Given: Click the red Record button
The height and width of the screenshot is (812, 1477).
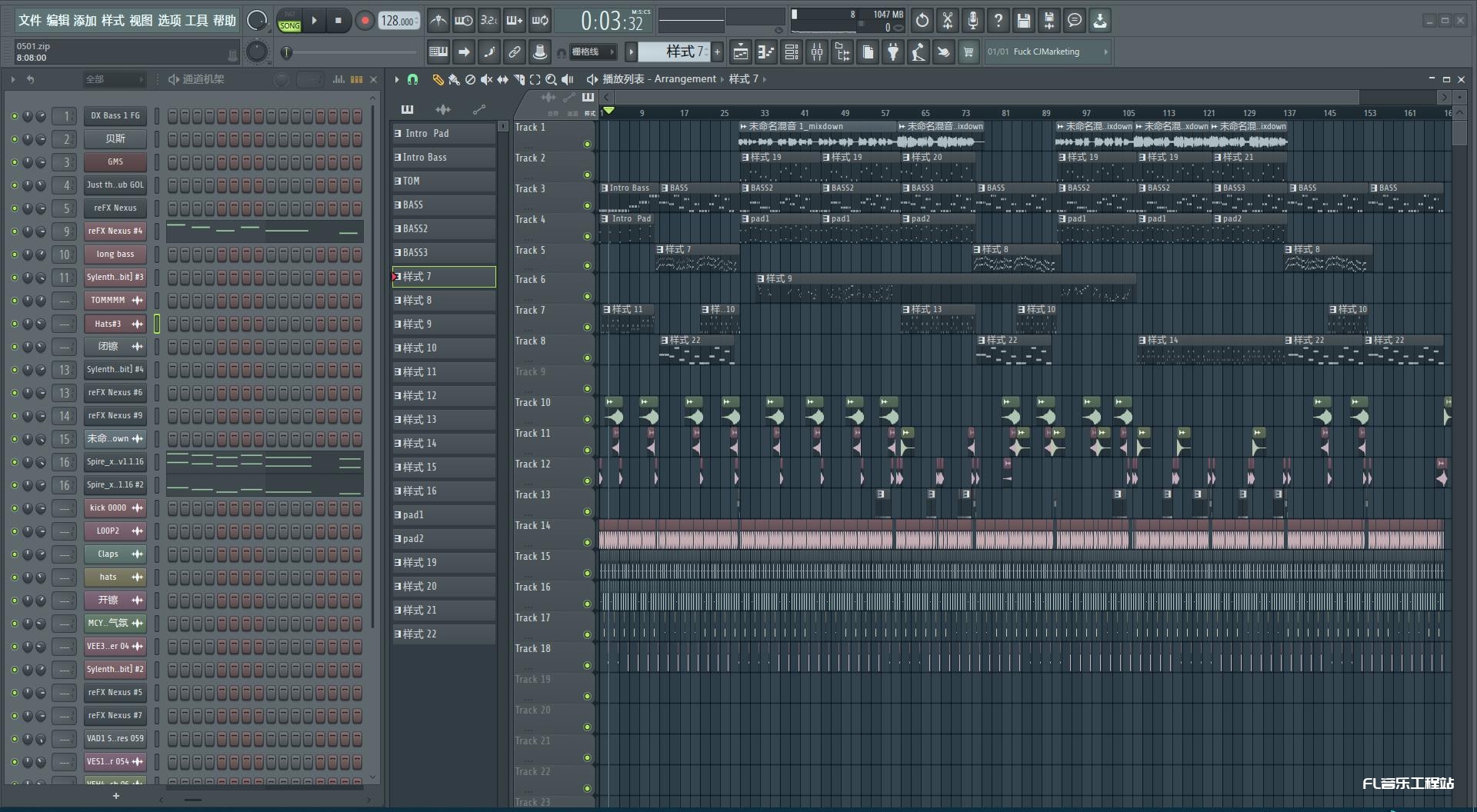Looking at the screenshot, I should coord(365,21).
